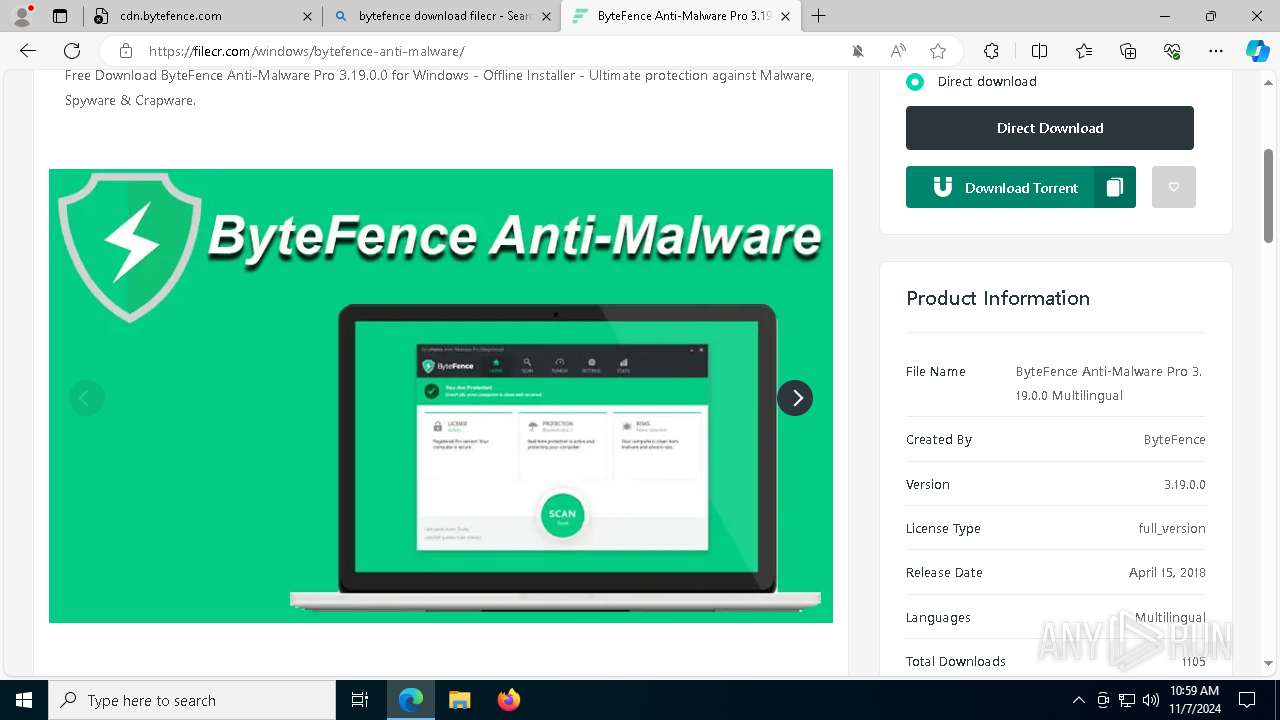
Task: Click the full_version license value
Action: click(1172, 528)
